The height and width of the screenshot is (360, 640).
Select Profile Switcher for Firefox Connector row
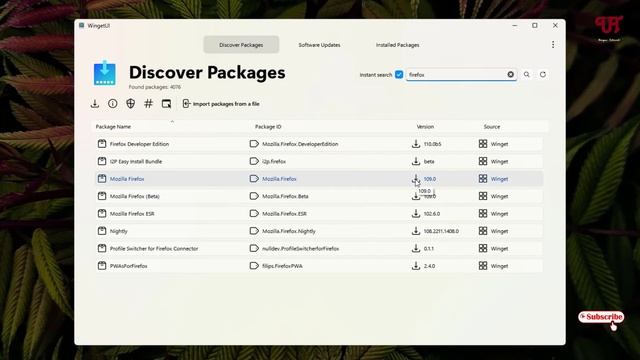[x=319, y=248]
